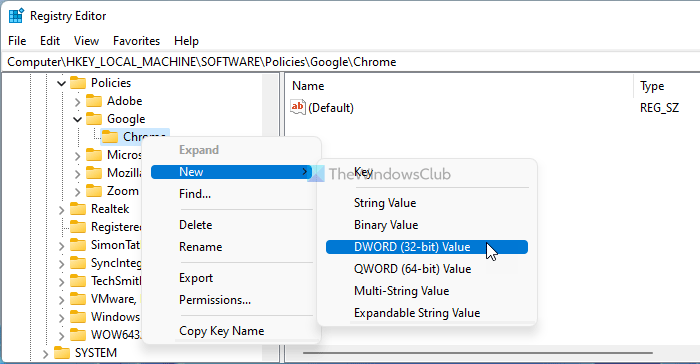Image resolution: width=700 pixels, height=364 pixels.
Task: Click the Google folder icon
Action: point(94,119)
